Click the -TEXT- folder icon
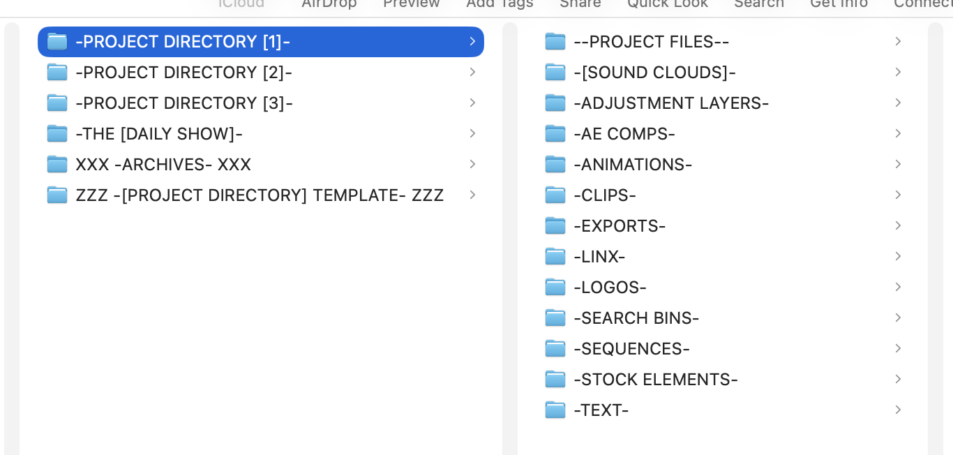The image size is (953, 455). [555, 411]
